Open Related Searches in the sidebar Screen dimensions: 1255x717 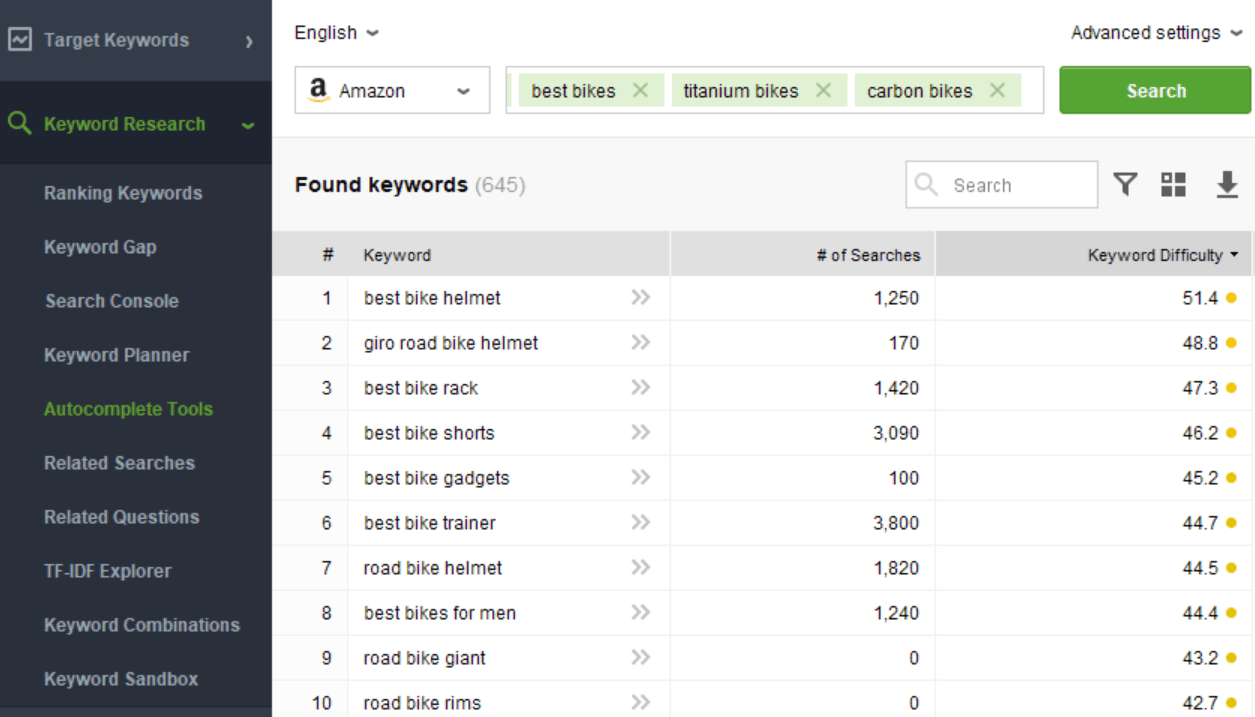119,463
